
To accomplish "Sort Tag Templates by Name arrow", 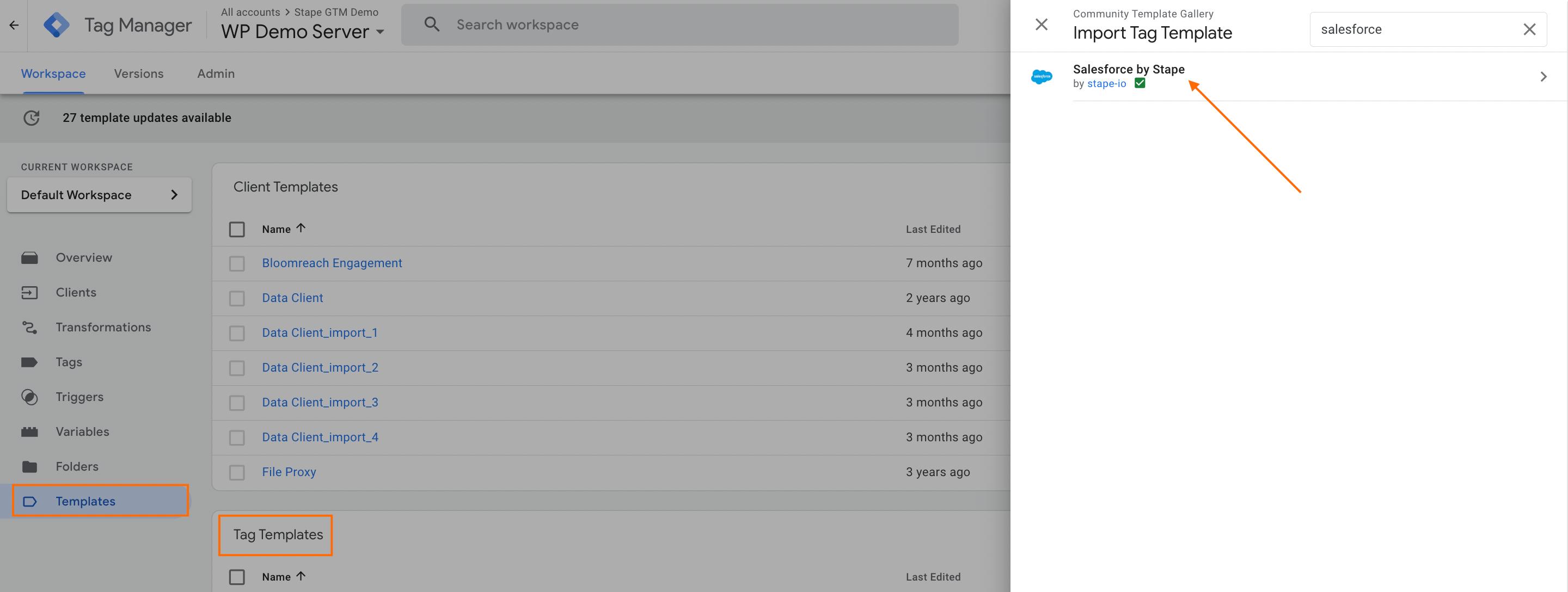I will [x=301, y=576].
